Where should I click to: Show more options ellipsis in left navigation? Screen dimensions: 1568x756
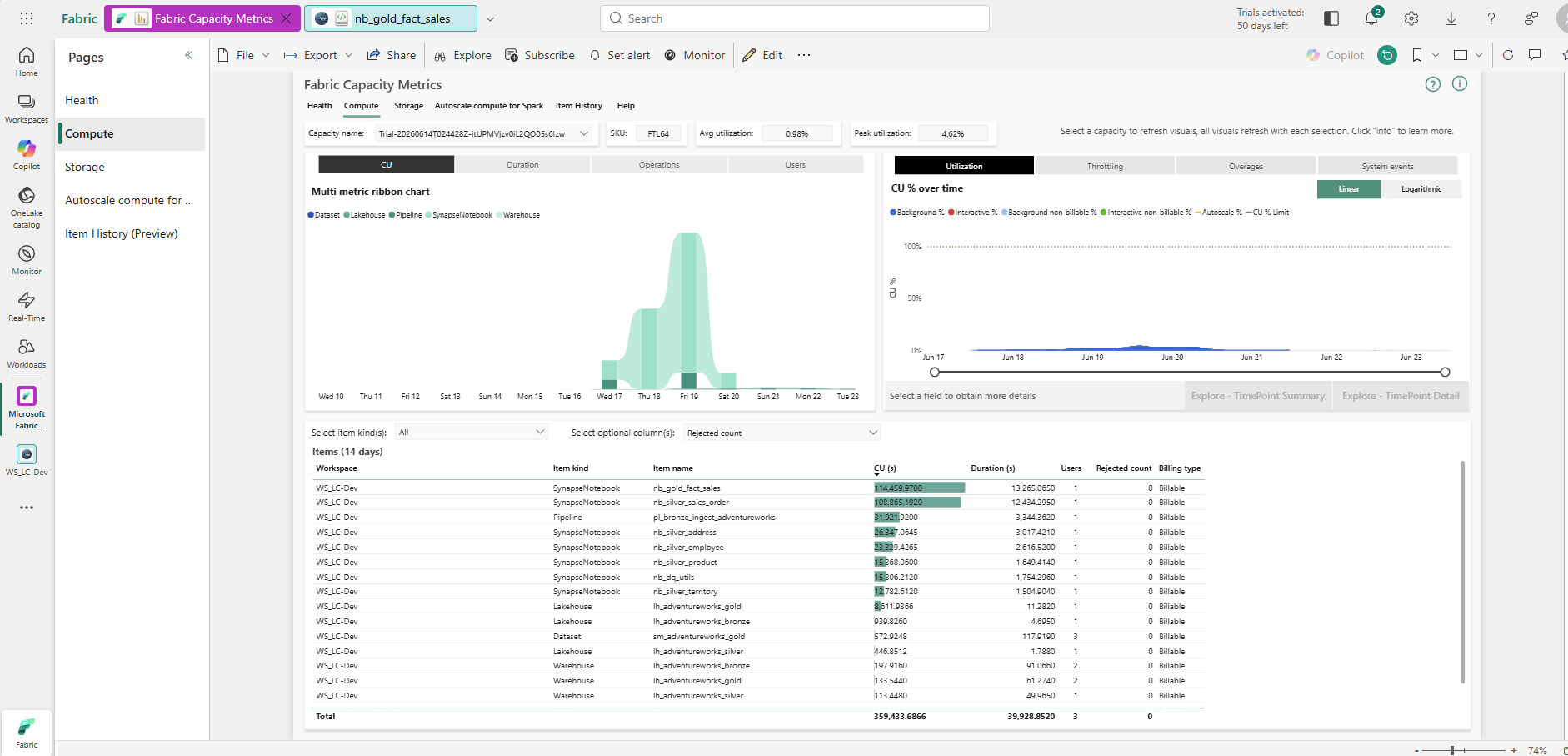[27, 508]
